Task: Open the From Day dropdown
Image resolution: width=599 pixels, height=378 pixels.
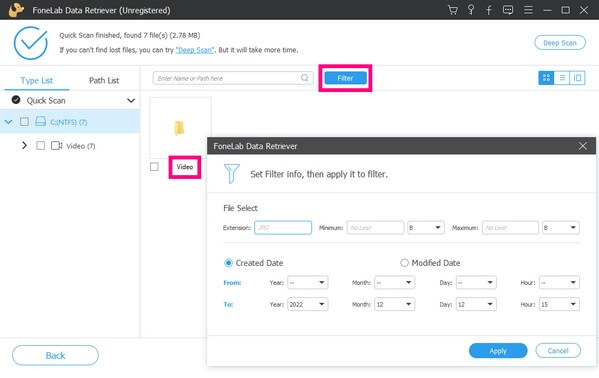Action: [x=476, y=283]
